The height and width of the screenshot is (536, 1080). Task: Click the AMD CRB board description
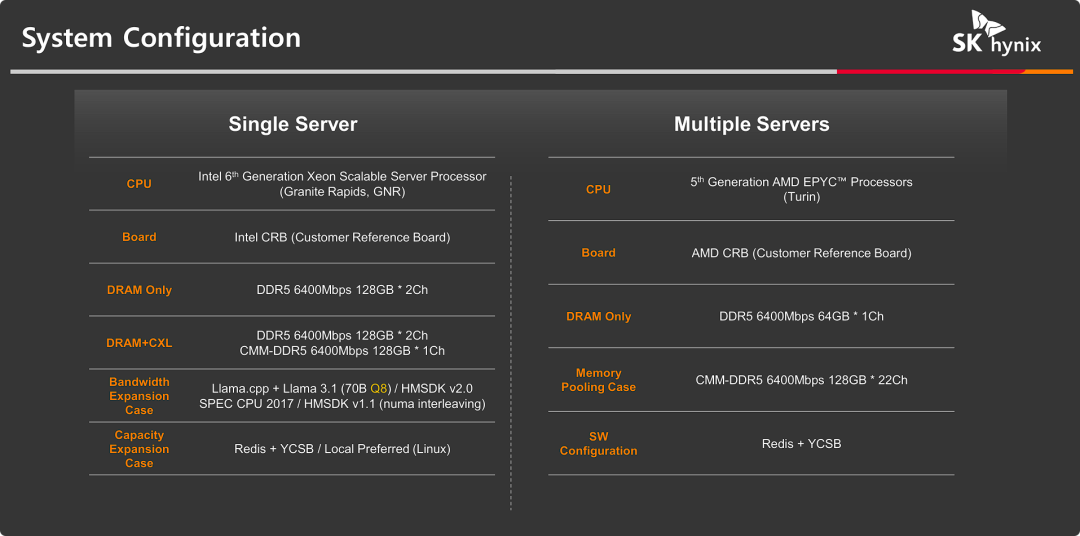click(801, 253)
